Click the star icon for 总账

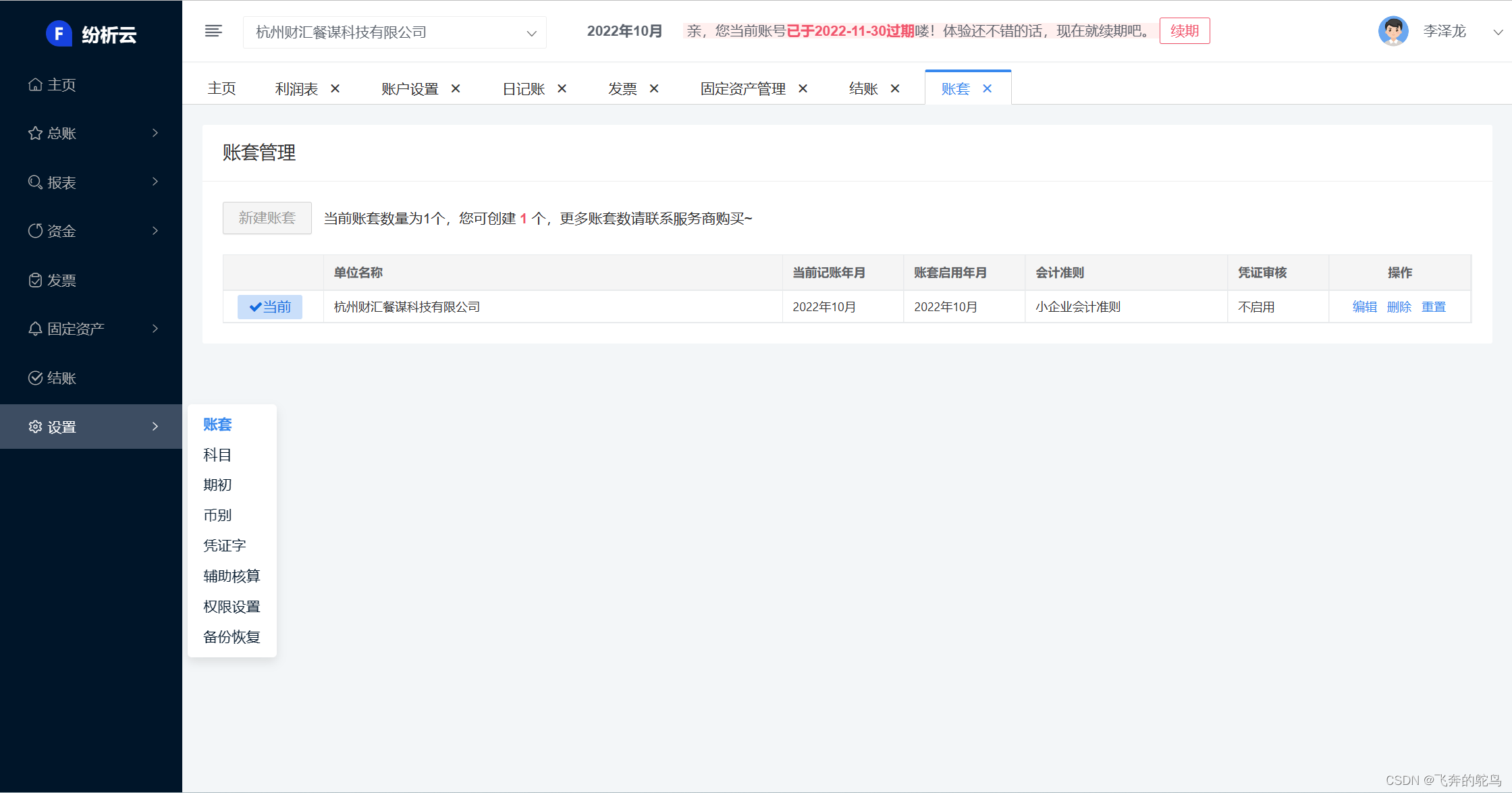coord(35,133)
